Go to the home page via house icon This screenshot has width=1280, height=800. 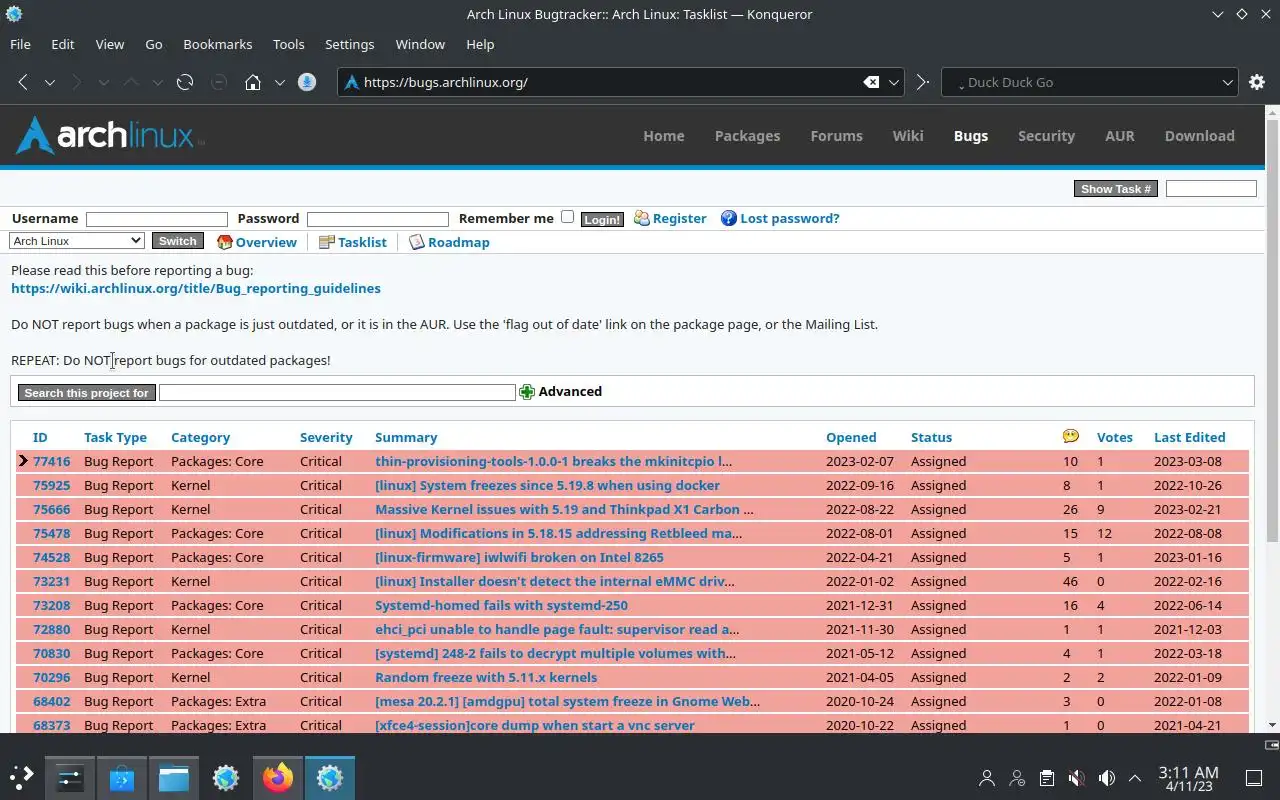253,82
